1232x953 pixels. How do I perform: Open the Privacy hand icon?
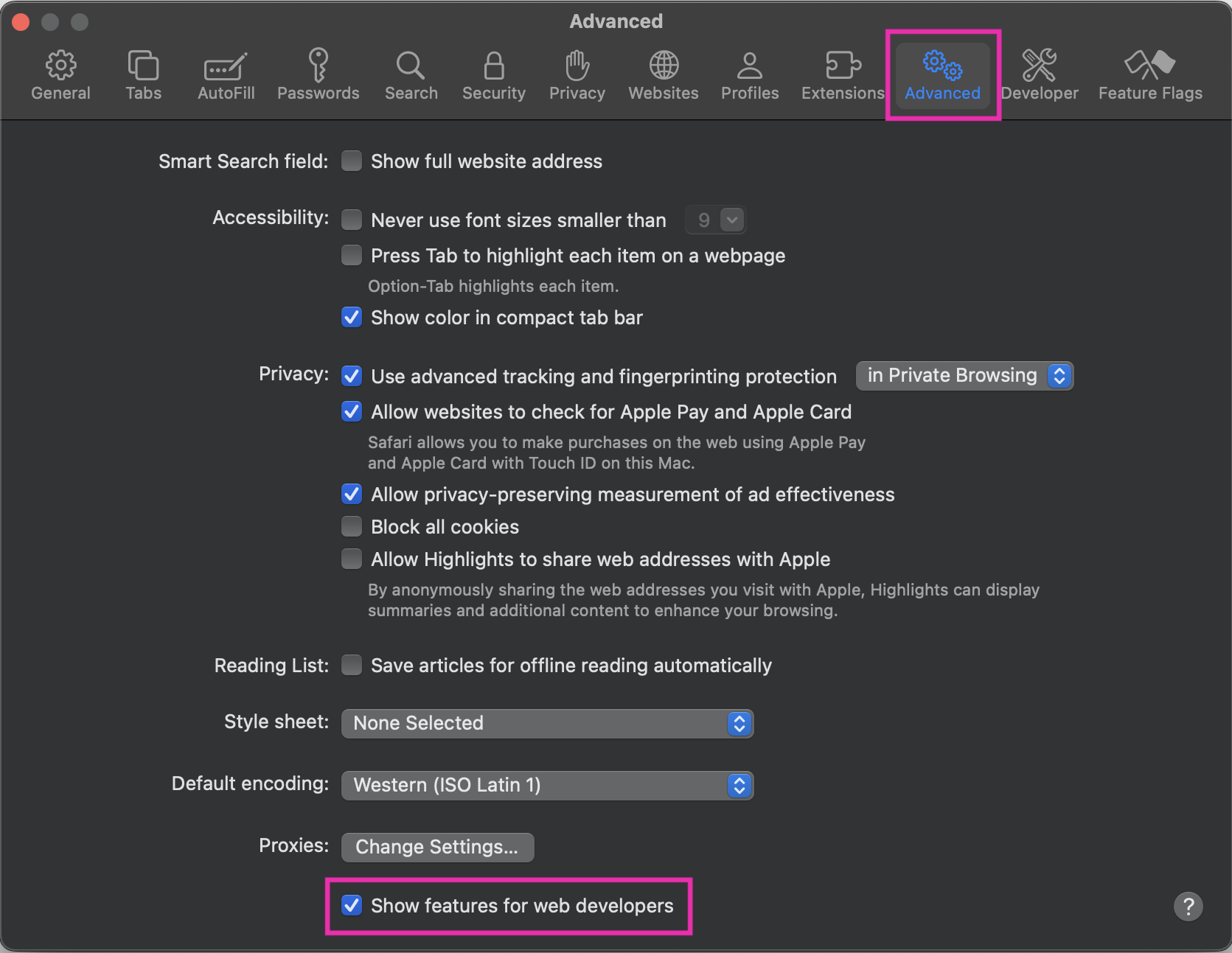(577, 66)
